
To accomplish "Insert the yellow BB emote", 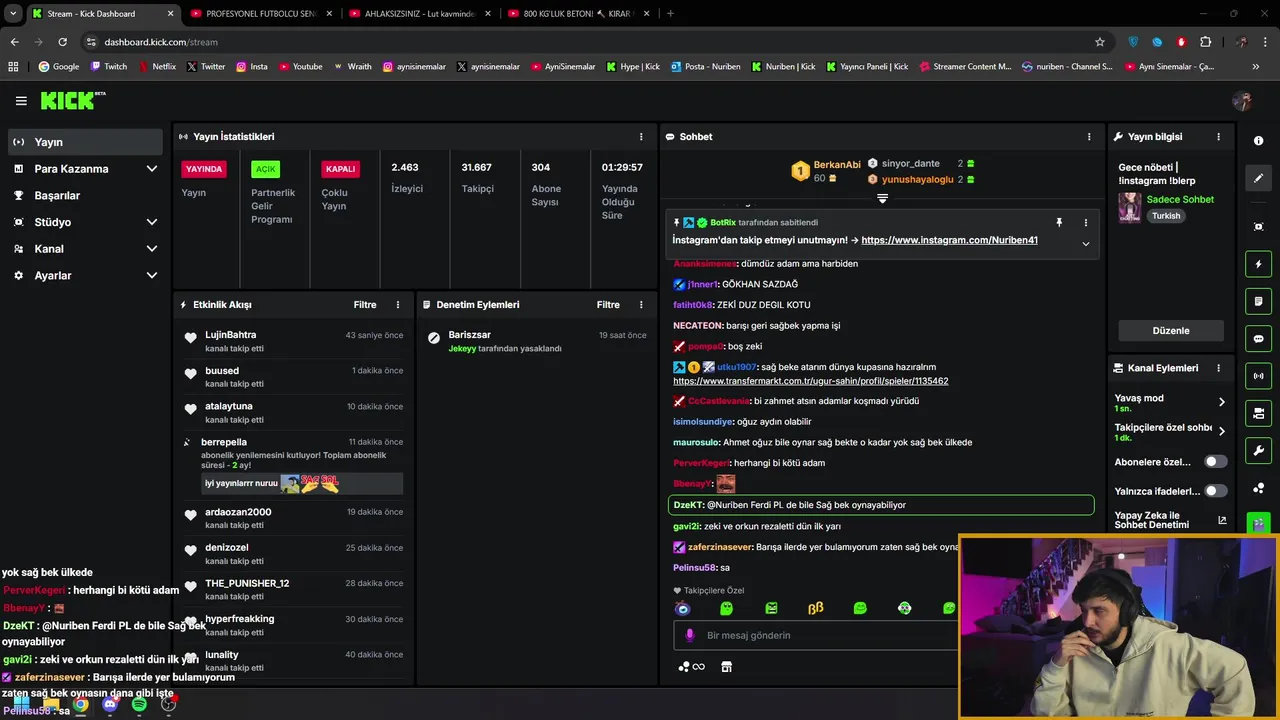I will (816, 608).
